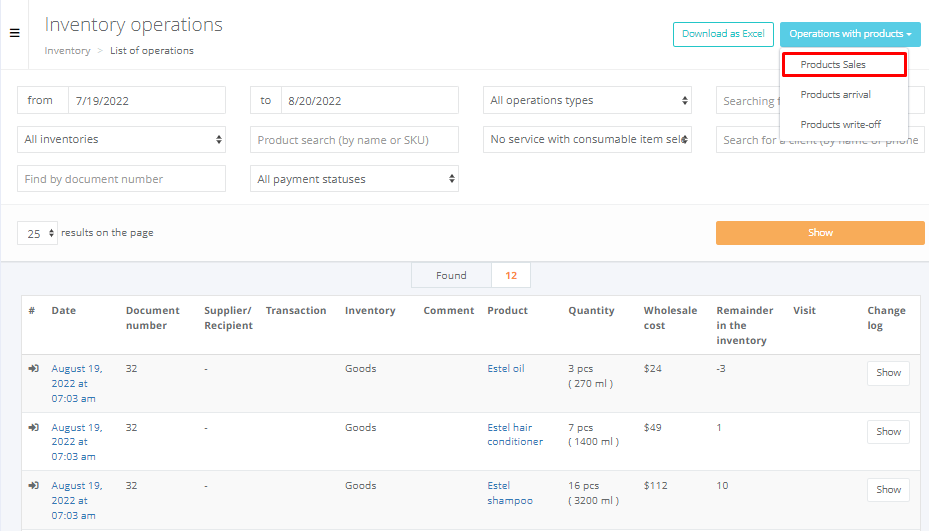929x531 pixels.
Task: Click the List of operations breadcrumb text
Action: 152,51
